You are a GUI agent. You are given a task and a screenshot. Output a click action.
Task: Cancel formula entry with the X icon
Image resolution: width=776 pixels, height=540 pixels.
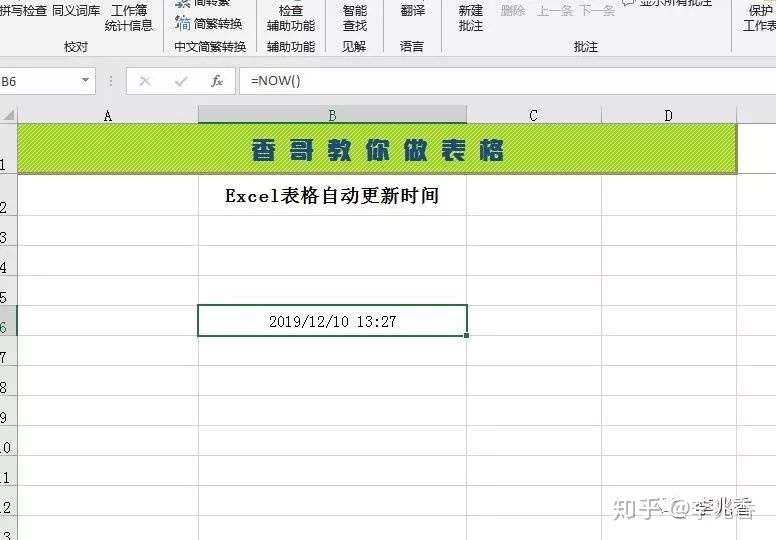[145, 81]
